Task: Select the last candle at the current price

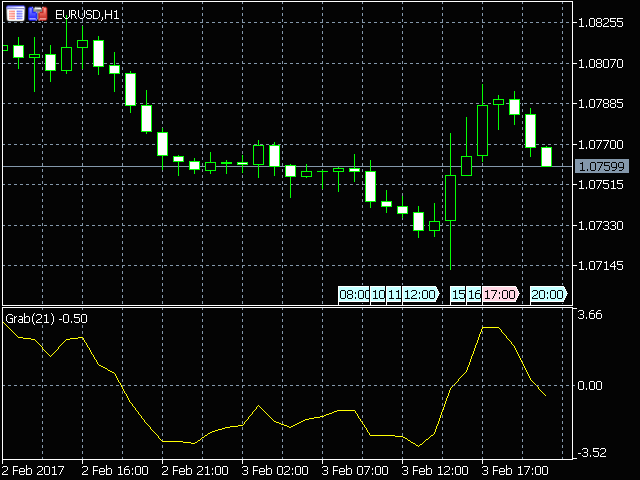Action: click(x=547, y=157)
